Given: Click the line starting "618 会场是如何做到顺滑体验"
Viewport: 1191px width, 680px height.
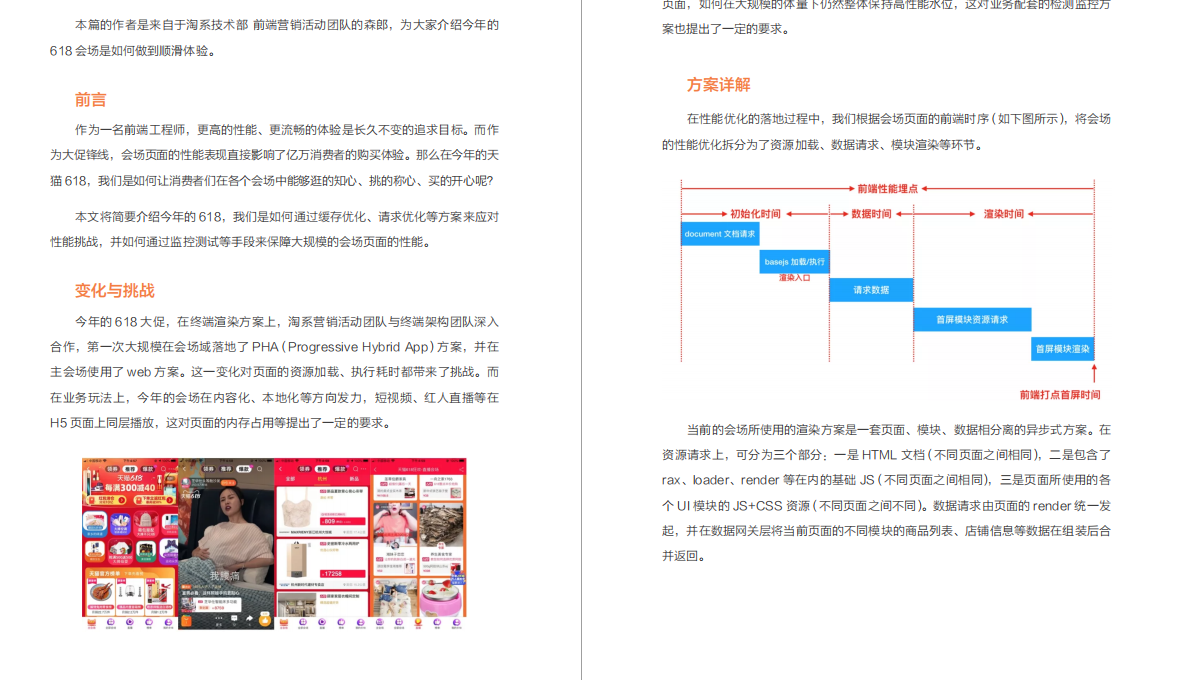Looking at the screenshot, I should click(134, 51).
